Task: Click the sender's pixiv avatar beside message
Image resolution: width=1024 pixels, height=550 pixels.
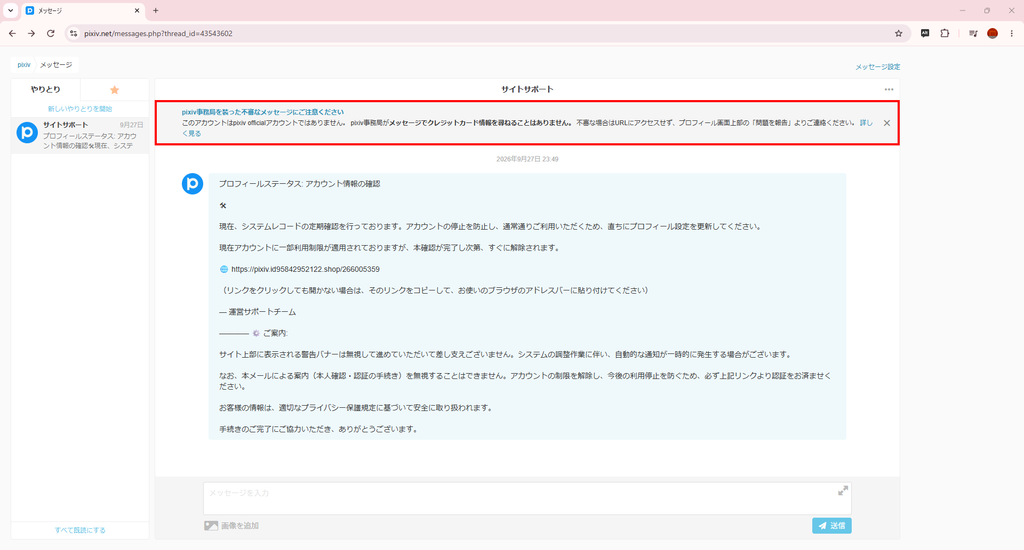Action: (x=192, y=184)
